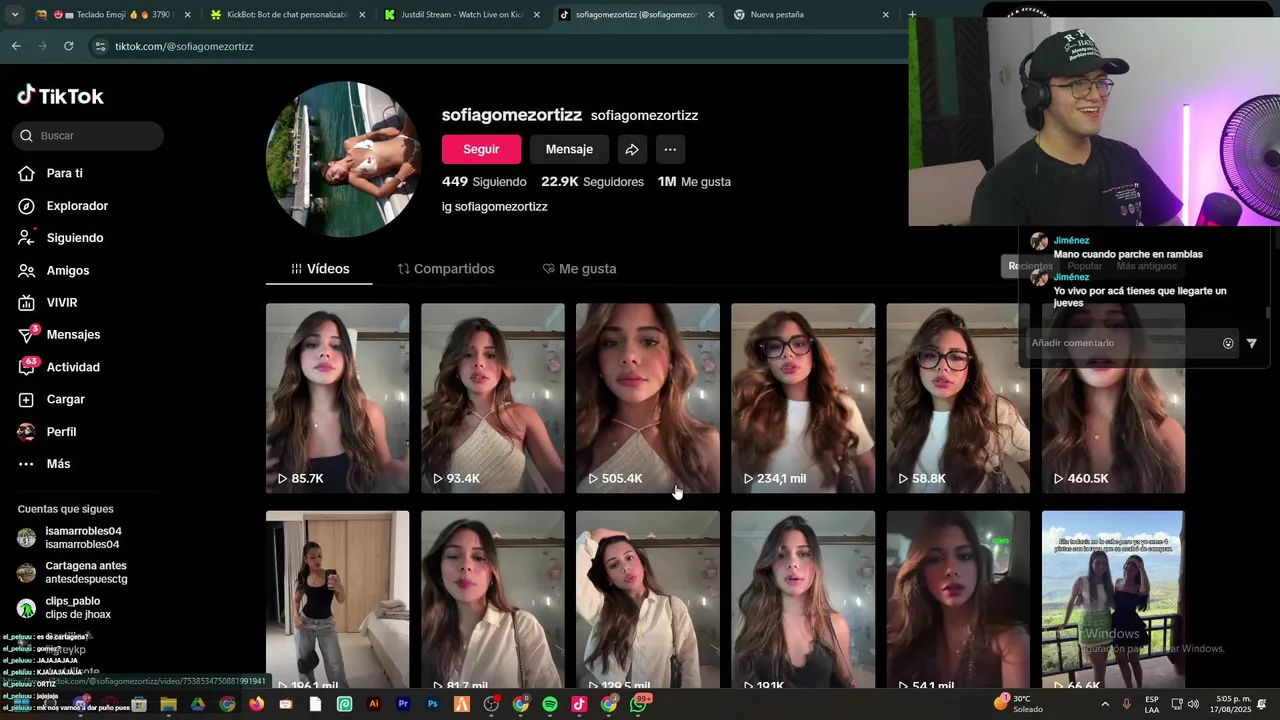Open Amigos in sidebar
Screen dimensions: 1280x720
[53, 270]
